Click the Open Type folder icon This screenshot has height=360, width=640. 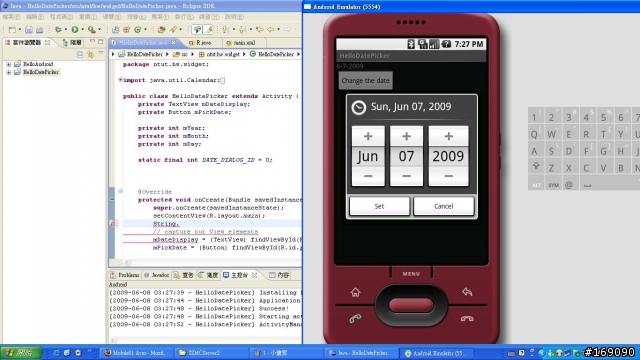[x=161, y=30]
